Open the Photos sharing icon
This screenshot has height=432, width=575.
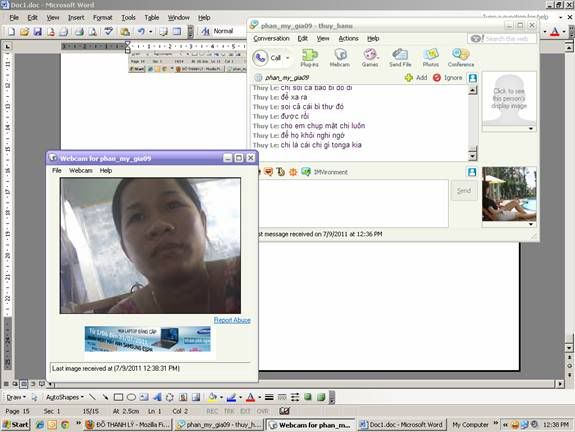[431, 58]
